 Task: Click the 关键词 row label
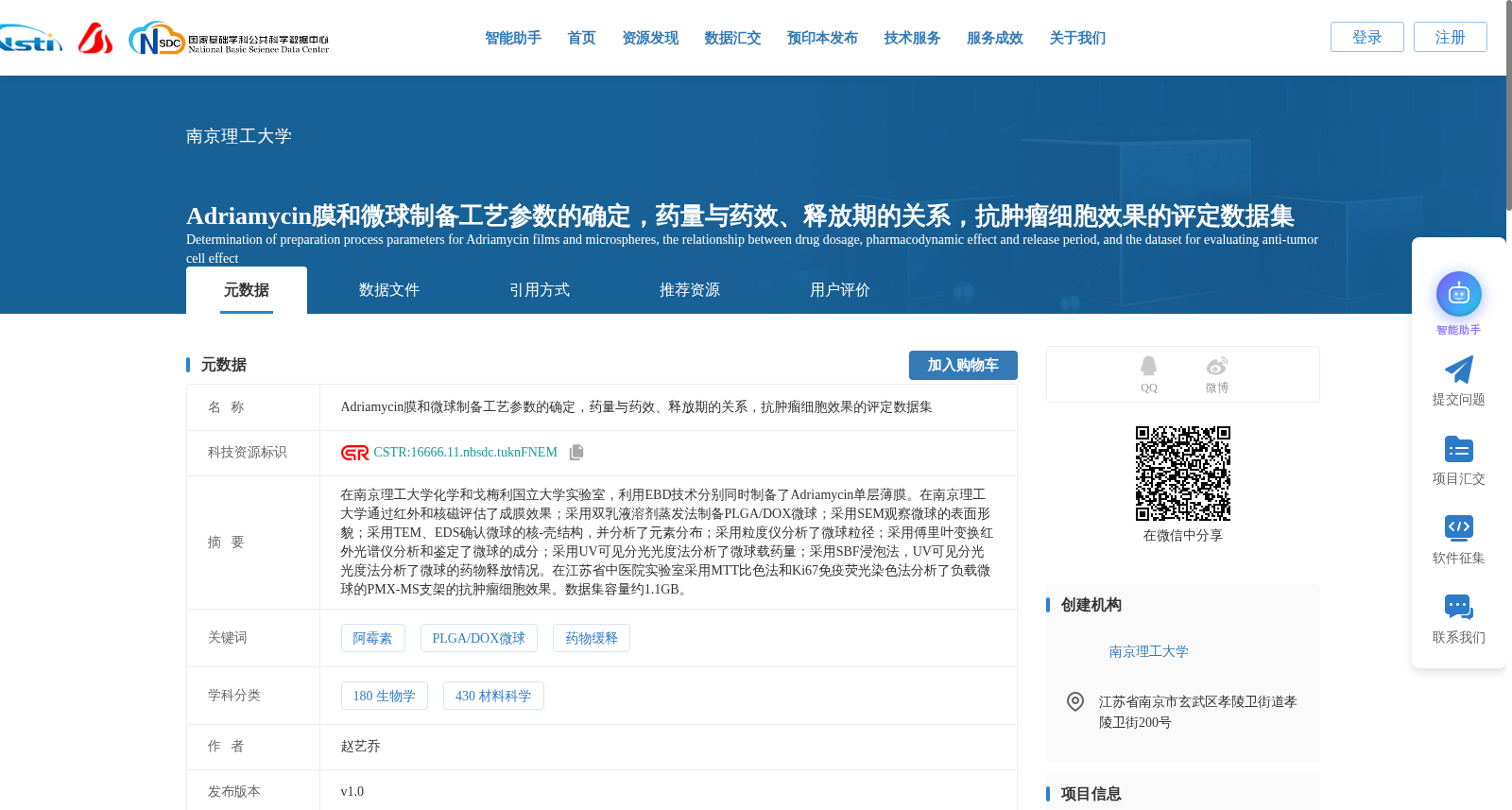(x=227, y=638)
